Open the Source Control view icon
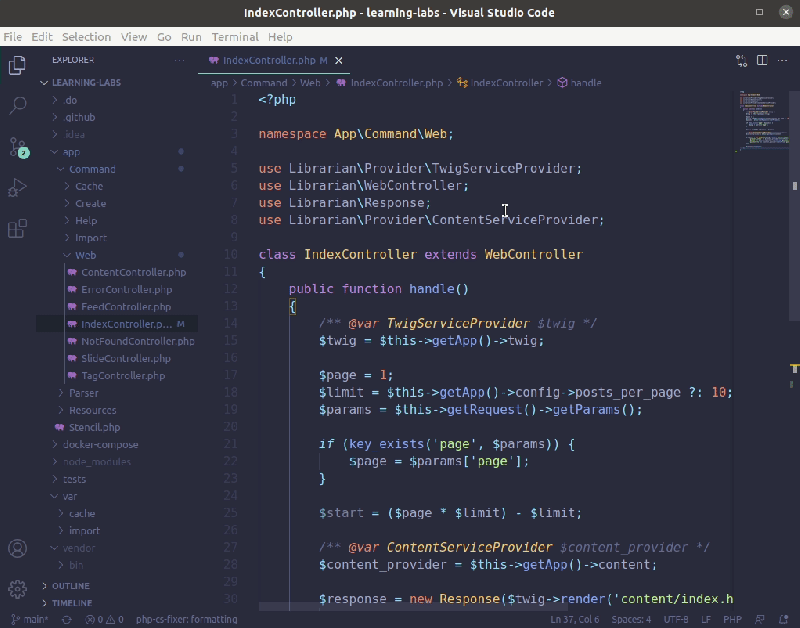This screenshot has width=800, height=628. [18, 147]
